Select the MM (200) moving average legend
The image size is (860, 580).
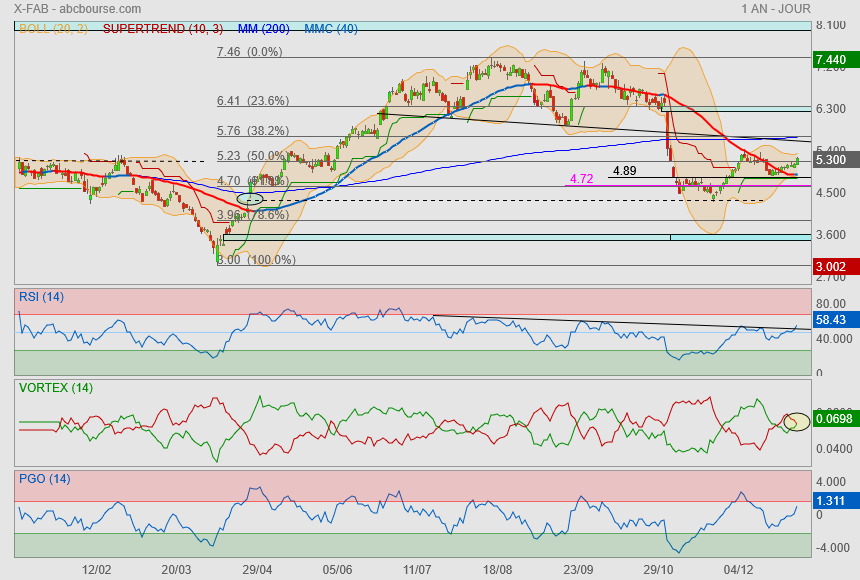point(263,29)
